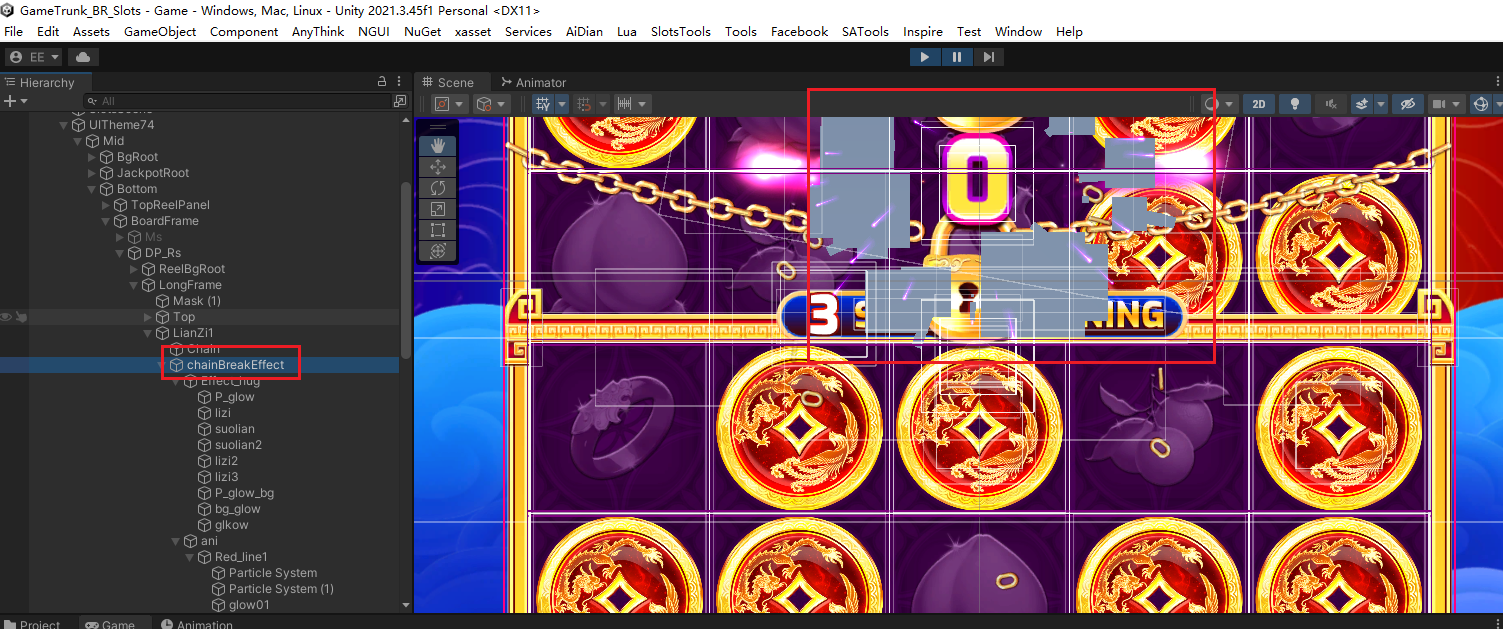Open the cloud services icon

pyautogui.click(x=82, y=57)
